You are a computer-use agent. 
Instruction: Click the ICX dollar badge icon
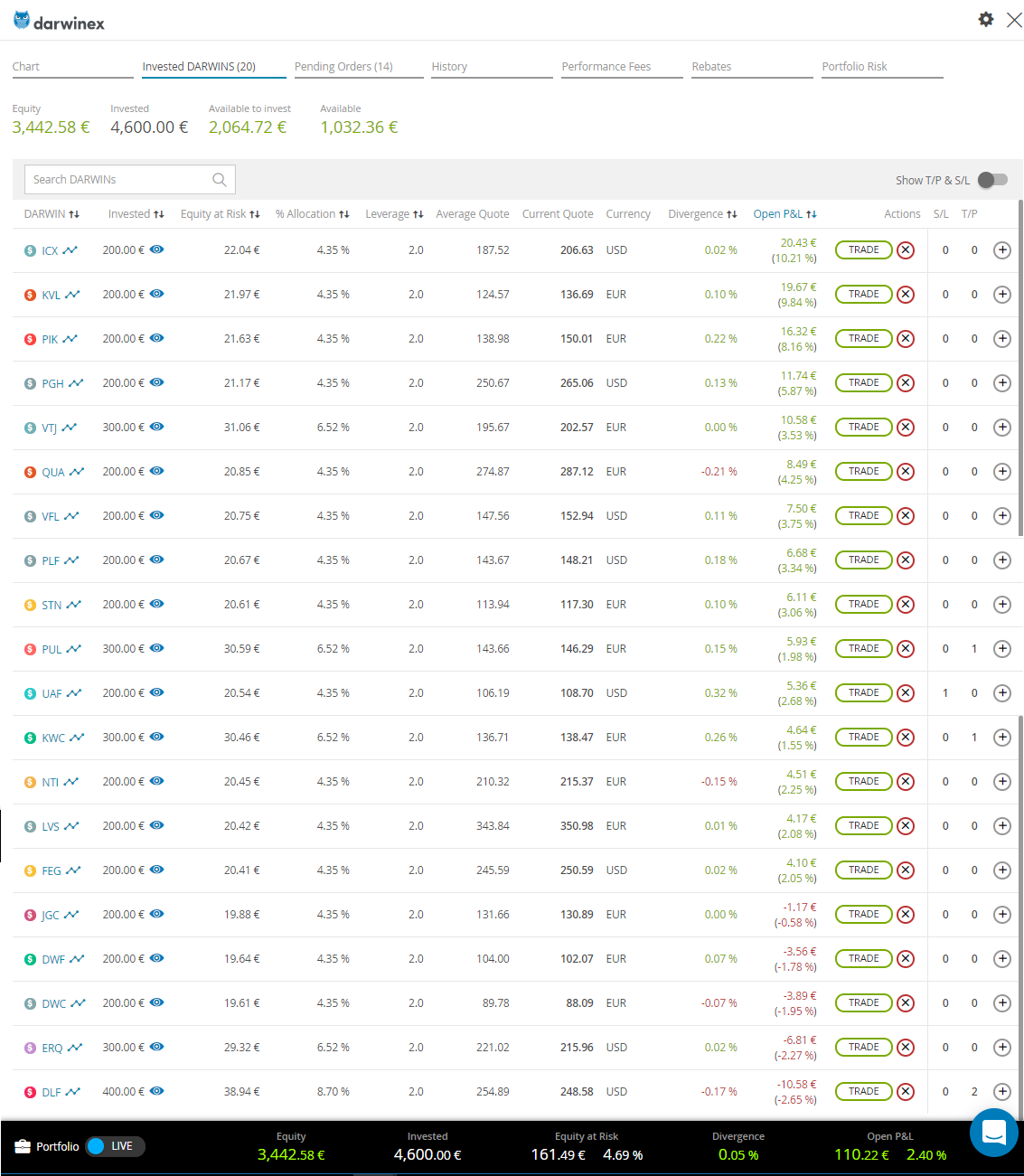[30, 251]
